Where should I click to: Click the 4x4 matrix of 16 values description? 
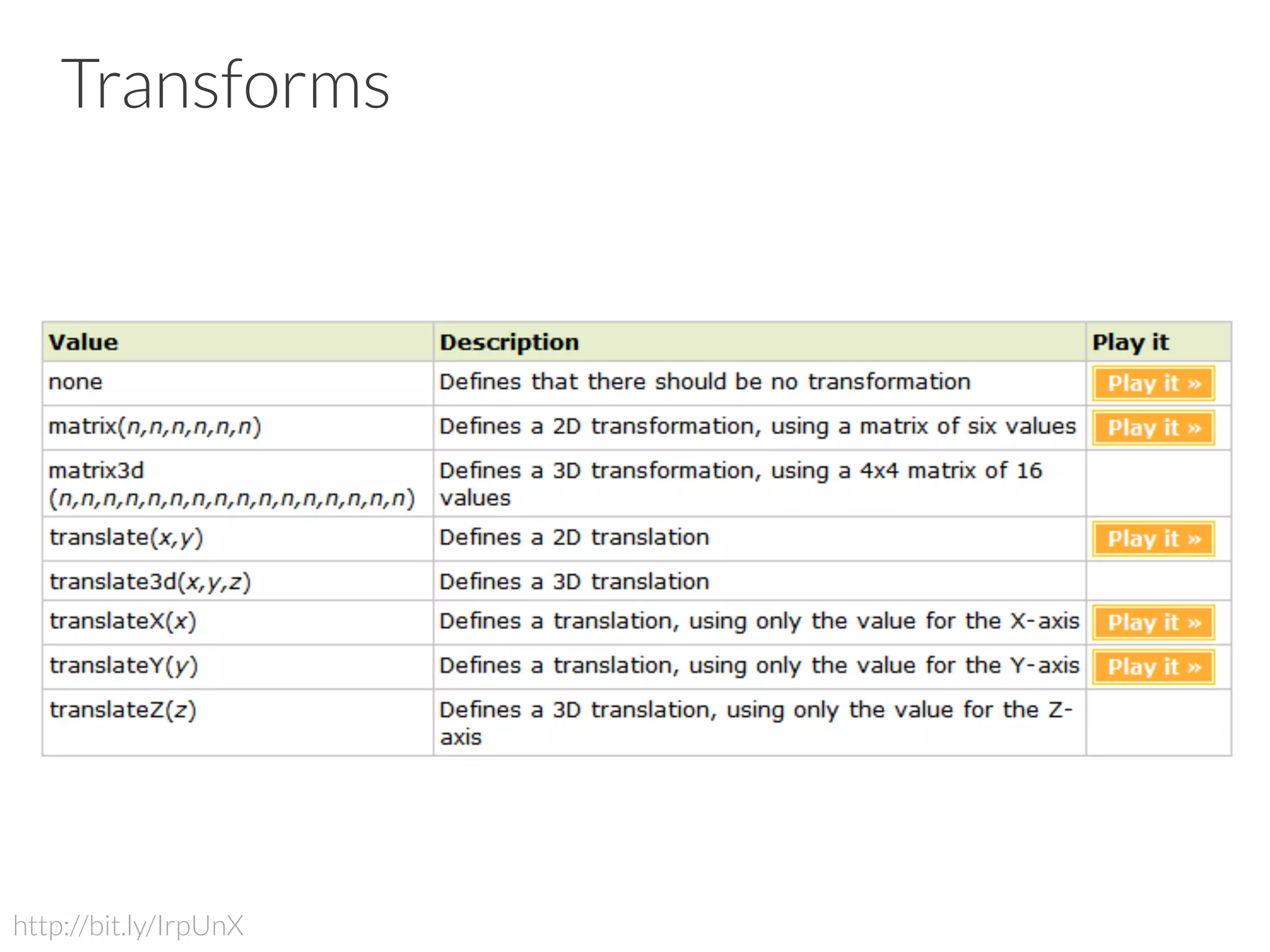coord(740,484)
